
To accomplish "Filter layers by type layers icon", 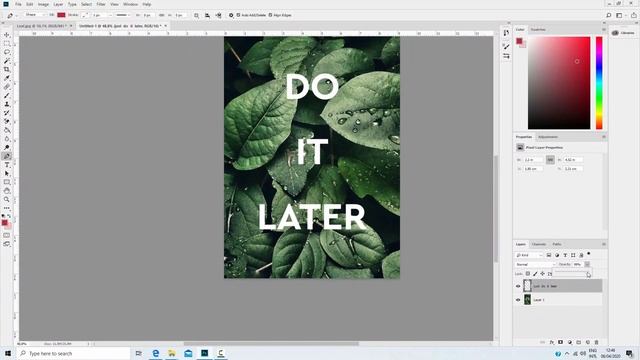I will (565, 255).
